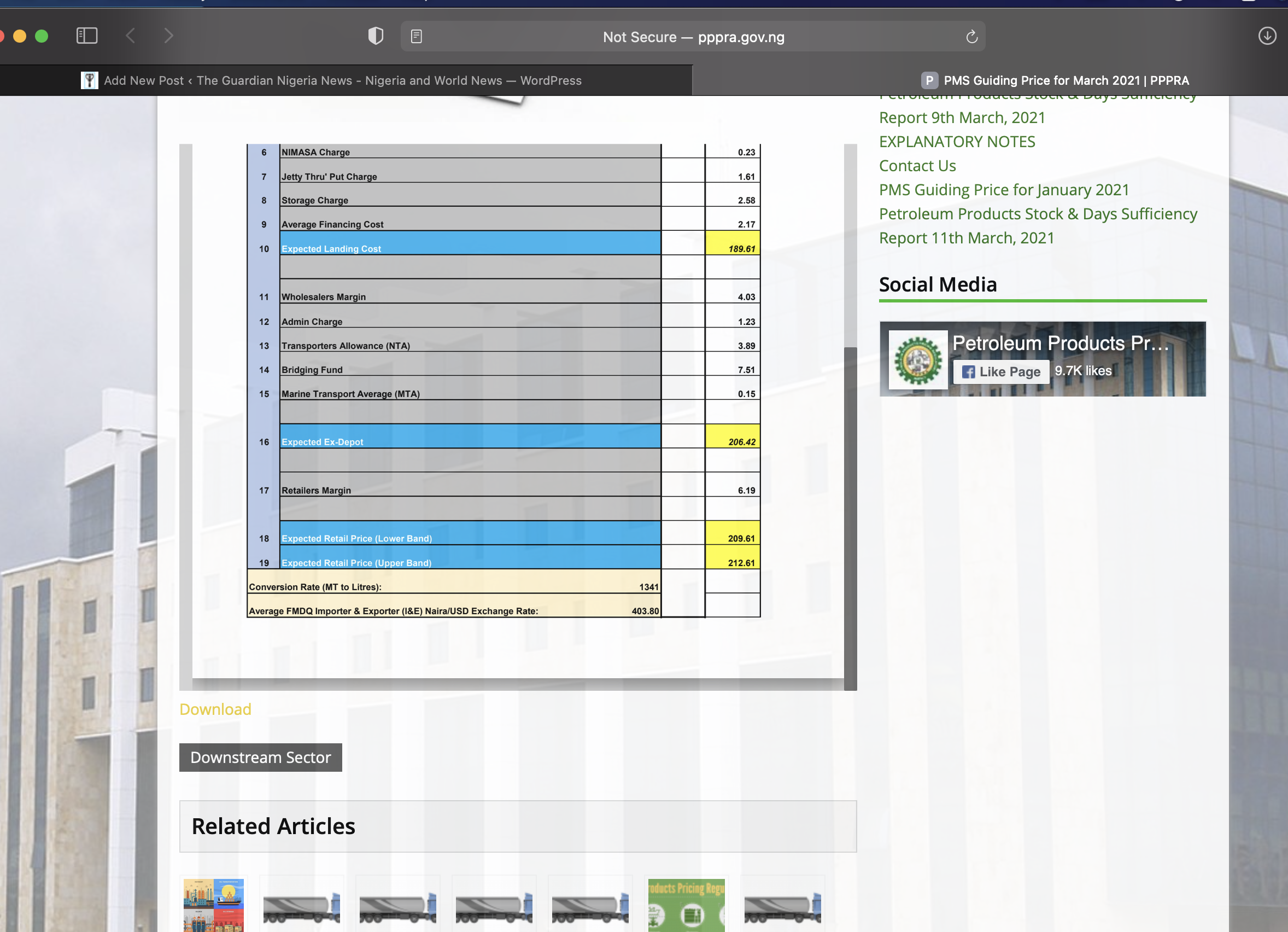Click the green window fullscreen button
Image resolution: width=1288 pixels, height=932 pixels.
[x=42, y=36]
